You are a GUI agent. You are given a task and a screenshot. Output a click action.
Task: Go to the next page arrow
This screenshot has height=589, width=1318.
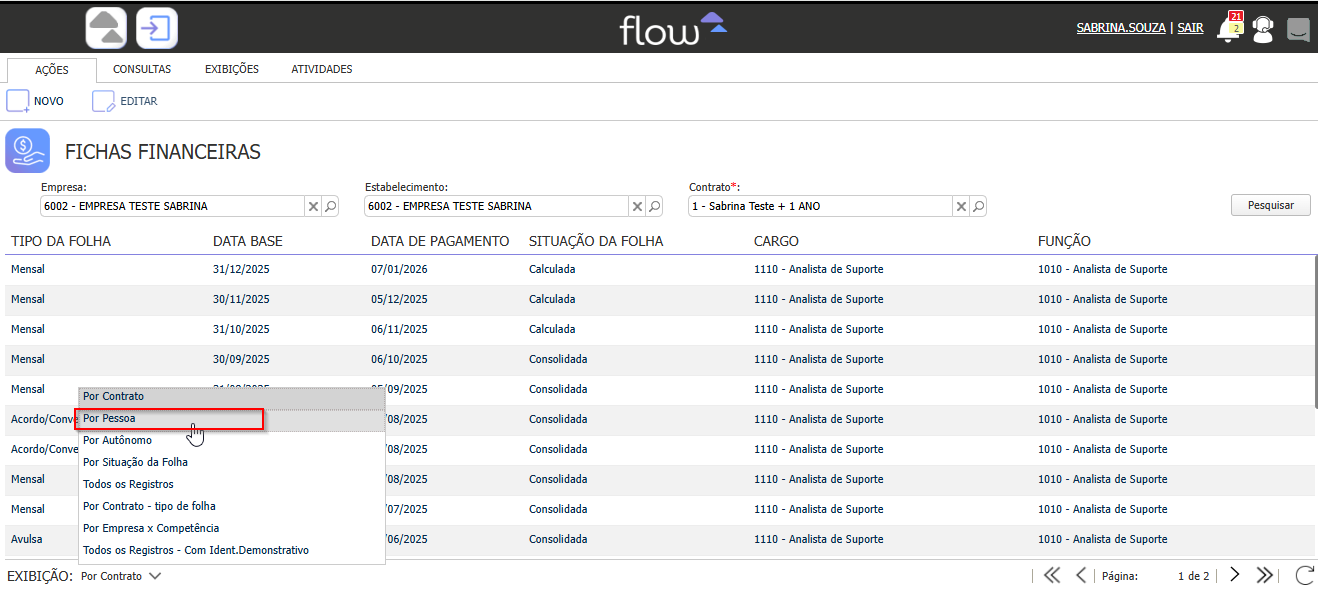1235,575
